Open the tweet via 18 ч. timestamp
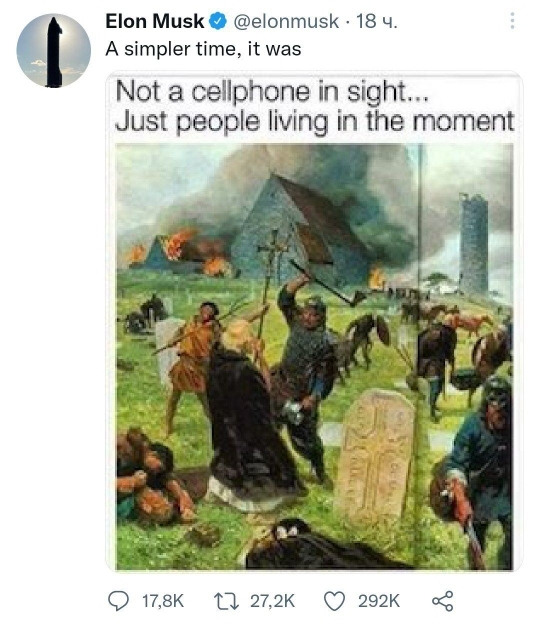 pyautogui.click(x=376, y=21)
